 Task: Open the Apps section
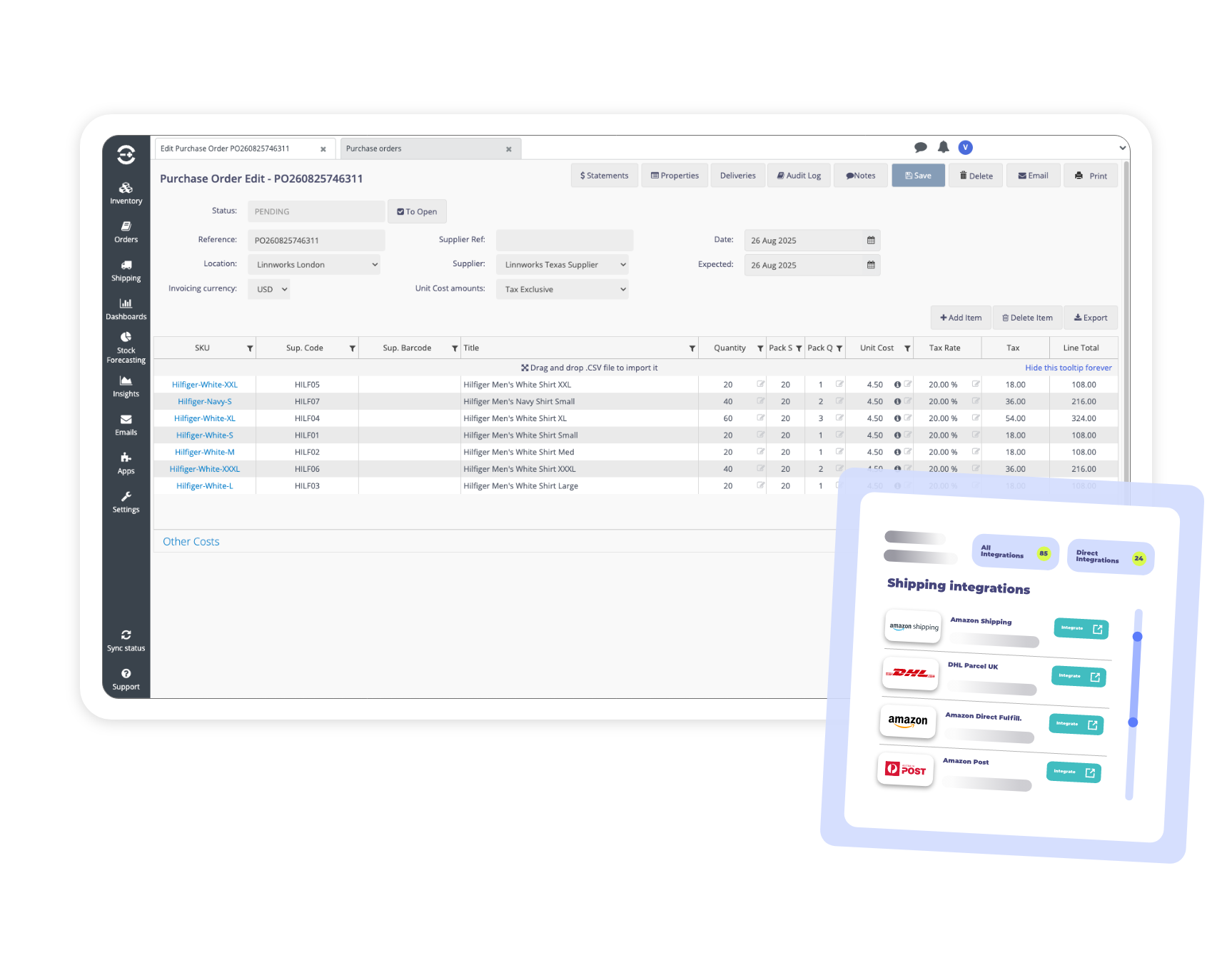click(126, 465)
